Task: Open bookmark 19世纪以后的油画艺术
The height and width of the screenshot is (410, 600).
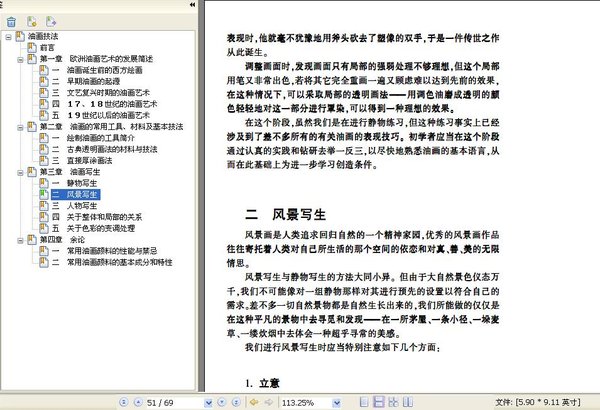Action: pyautogui.click(x=101, y=115)
